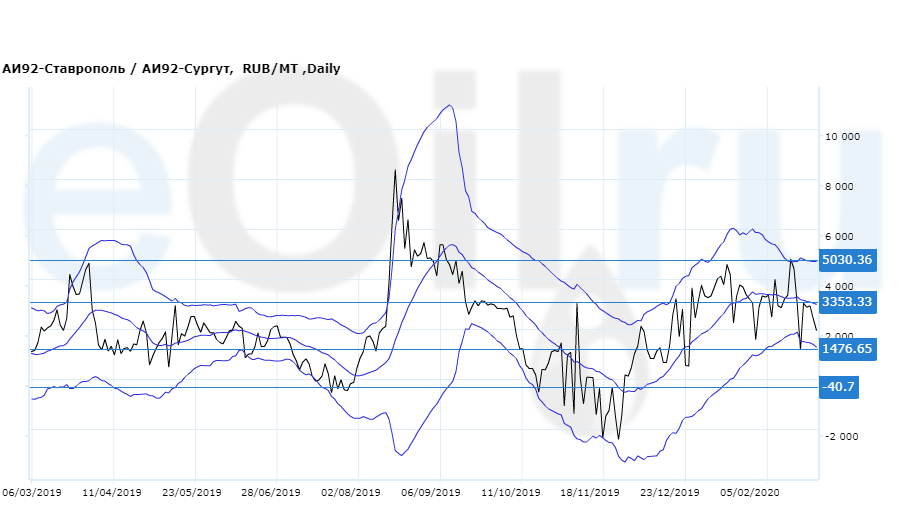Click the 23/12/2019 date axis label
The image size is (909, 509).
[x=670, y=493]
